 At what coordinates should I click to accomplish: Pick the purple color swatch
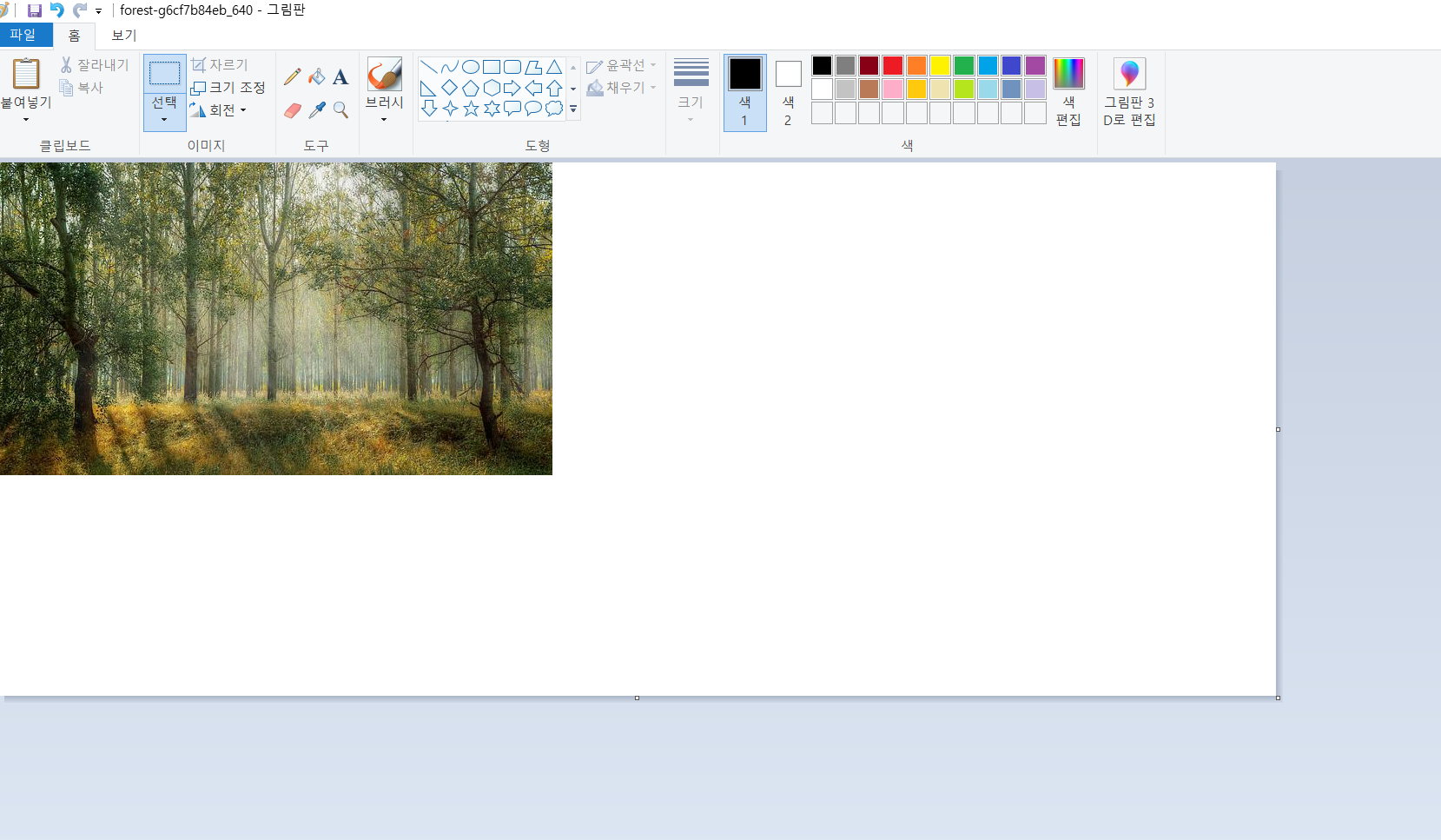pyautogui.click(x=1035, y=66)
